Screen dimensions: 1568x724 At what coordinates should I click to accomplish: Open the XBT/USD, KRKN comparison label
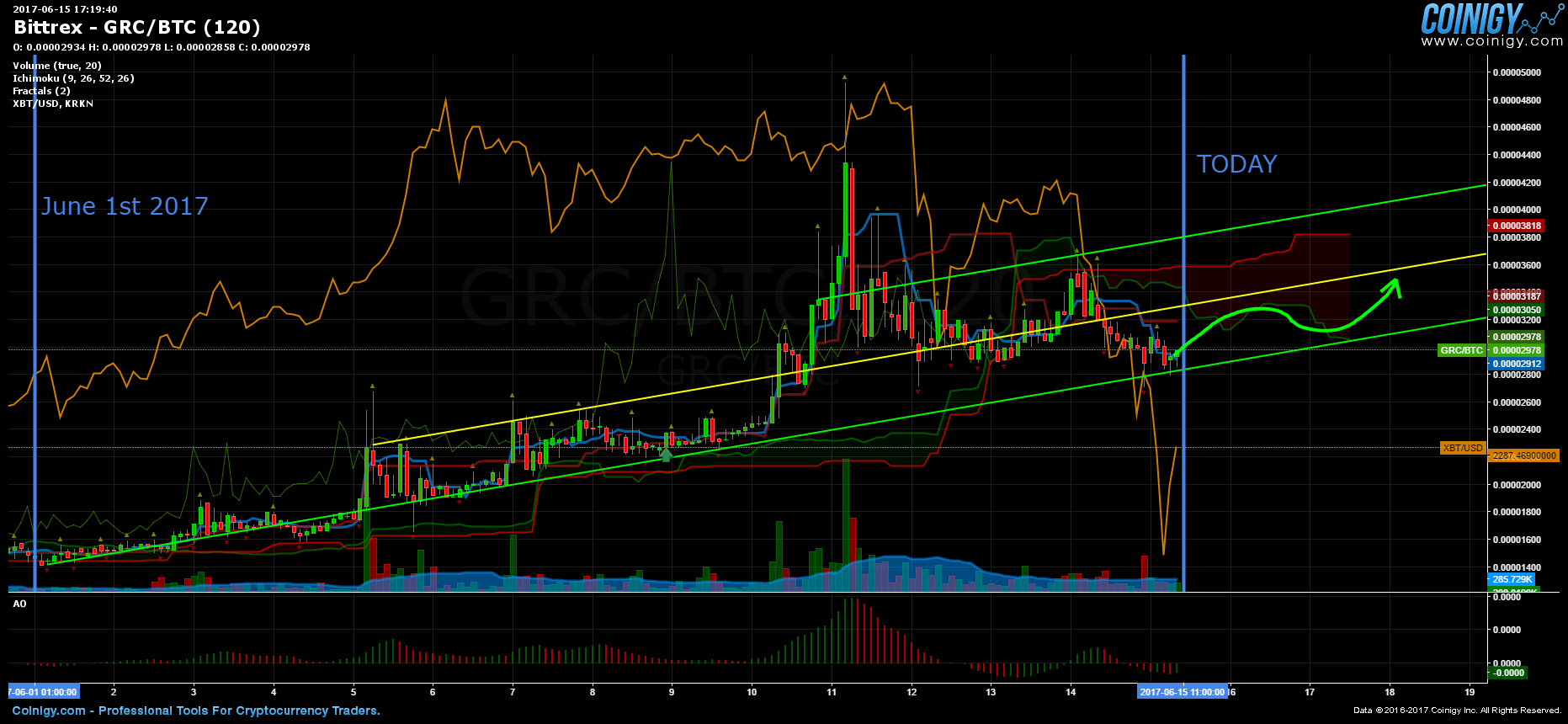coord(53,104)
